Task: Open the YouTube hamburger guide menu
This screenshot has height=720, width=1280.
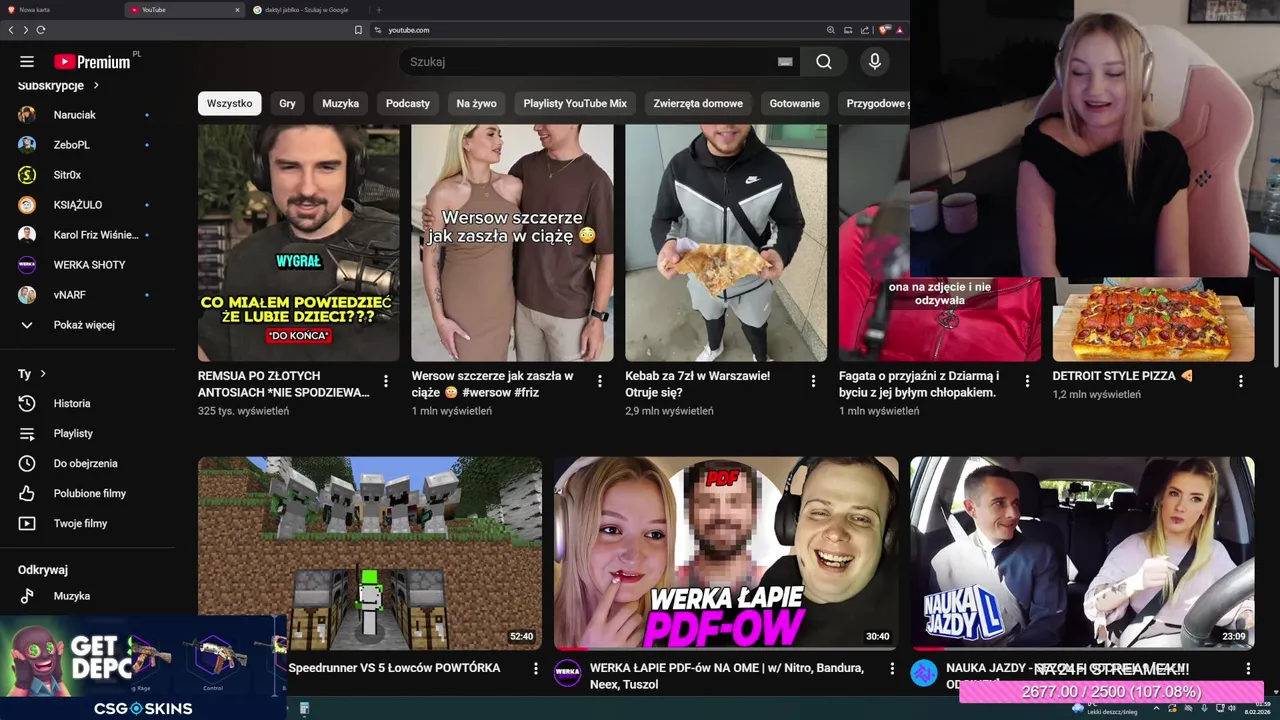Action: coord(27,62)
